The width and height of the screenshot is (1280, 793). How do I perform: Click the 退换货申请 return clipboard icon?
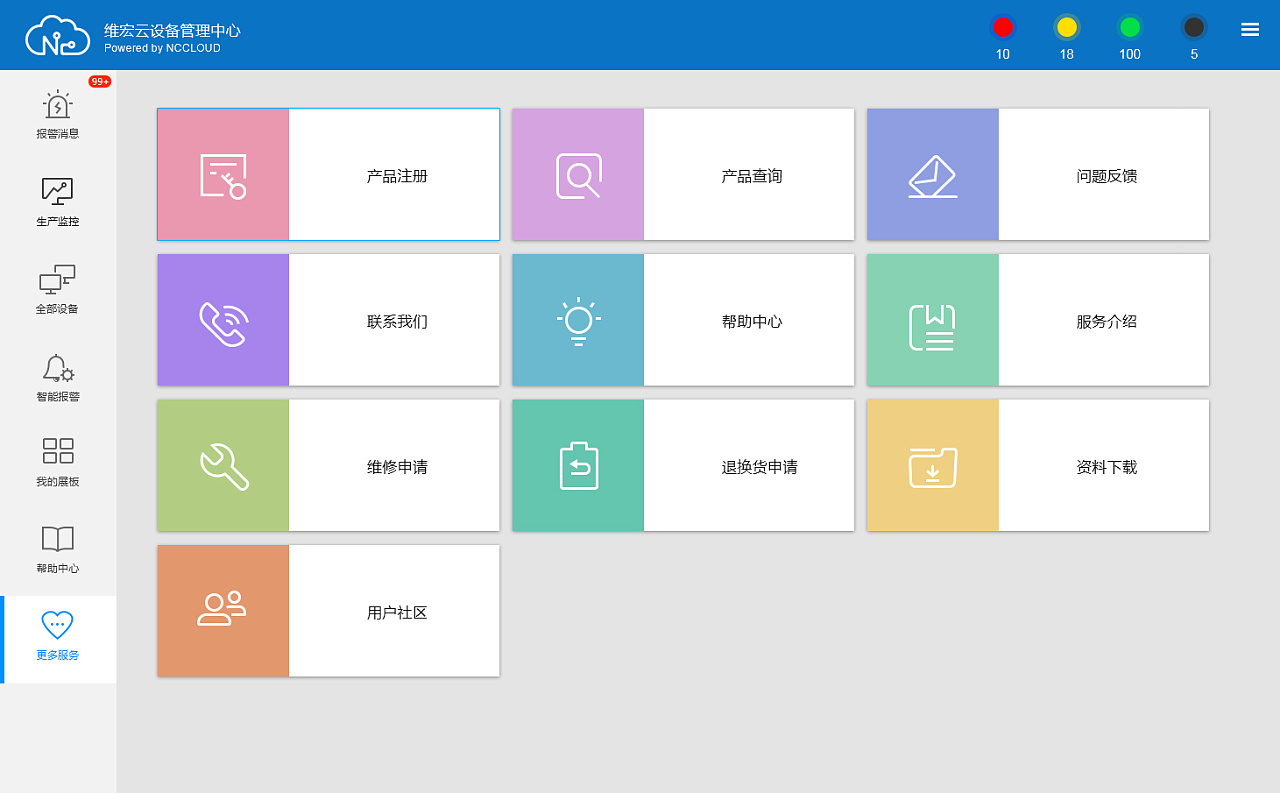click(579, 466)
